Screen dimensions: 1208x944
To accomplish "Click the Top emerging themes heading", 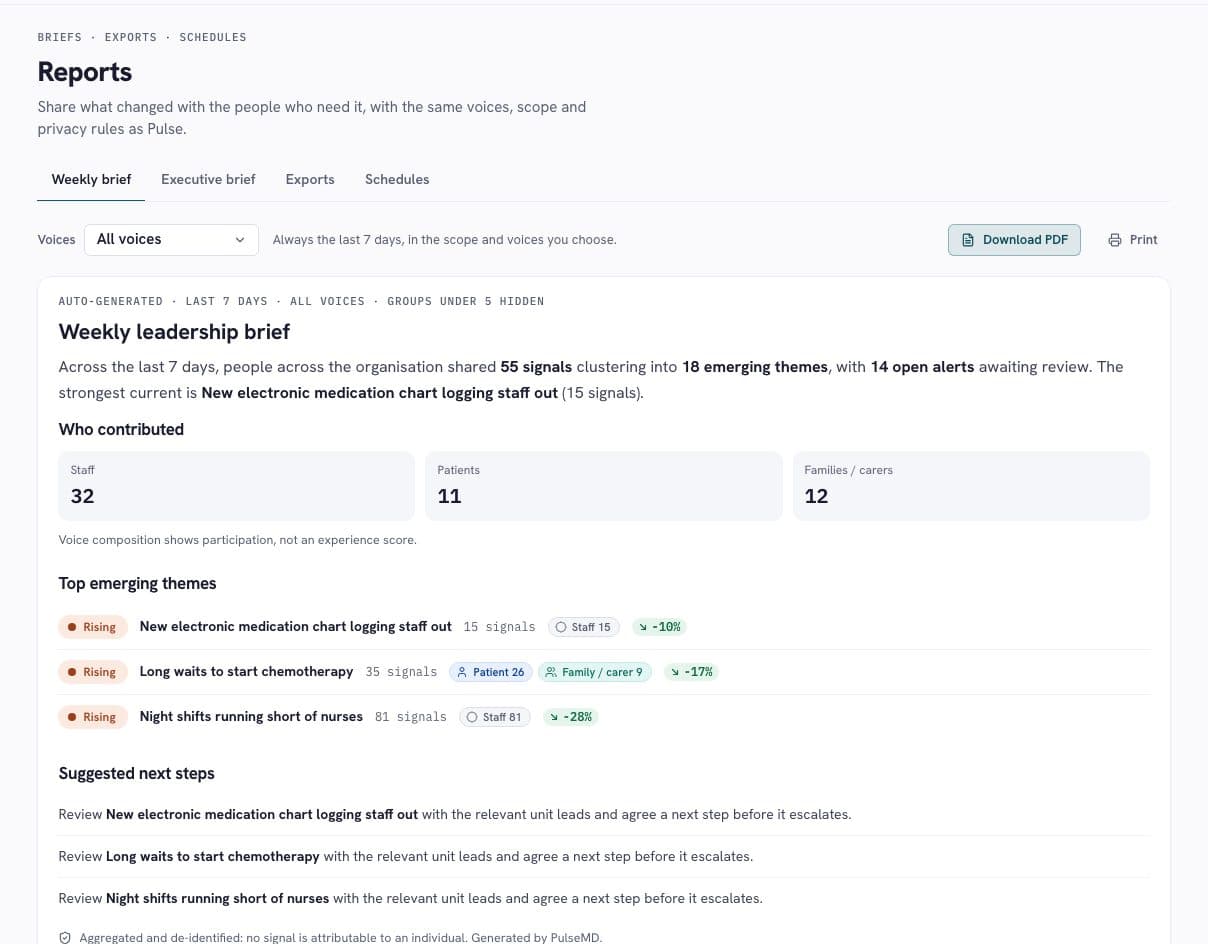I will 137,583.
